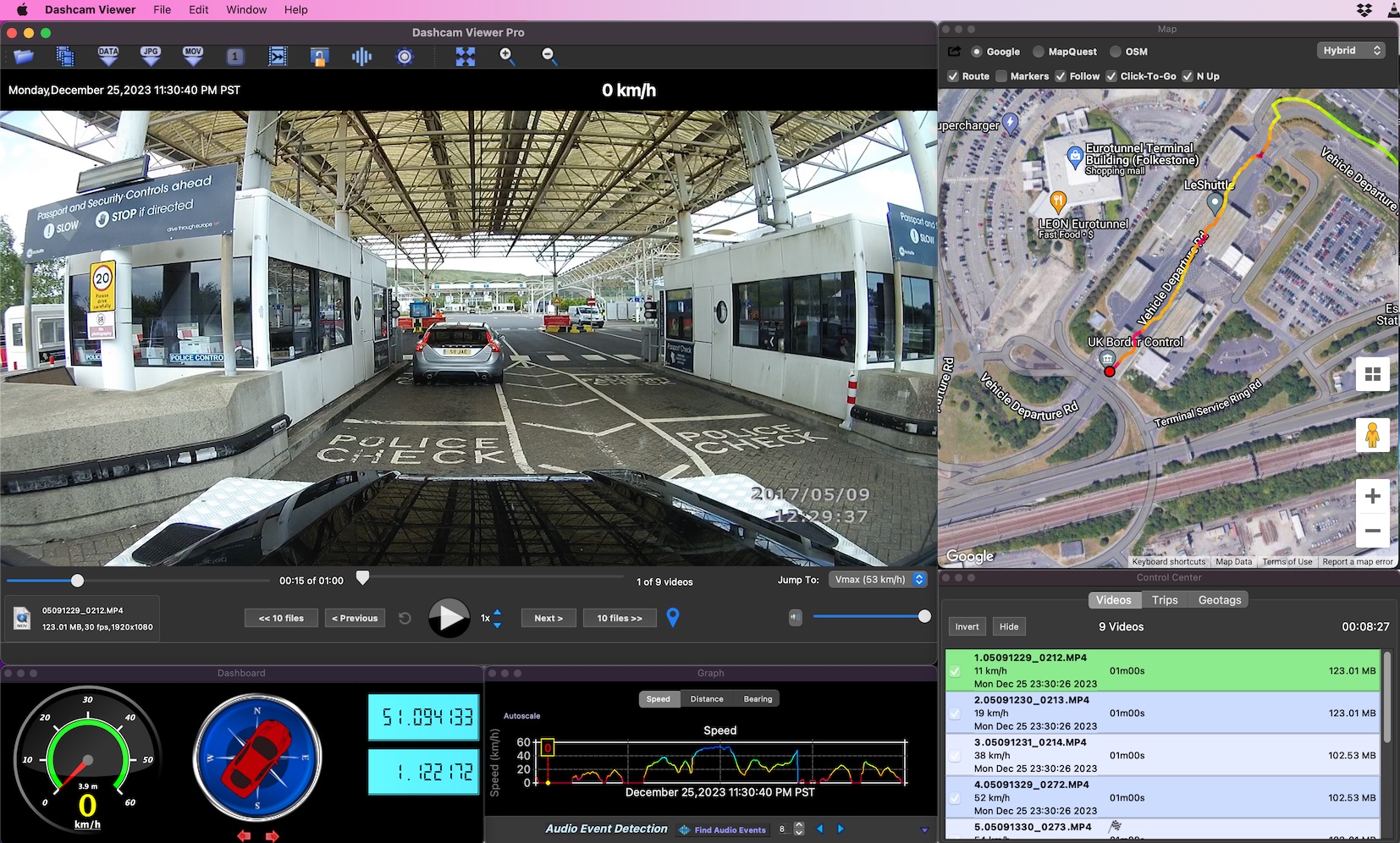
Task: Export the MOV clip from the toolbar
Action: pos(193,57)
